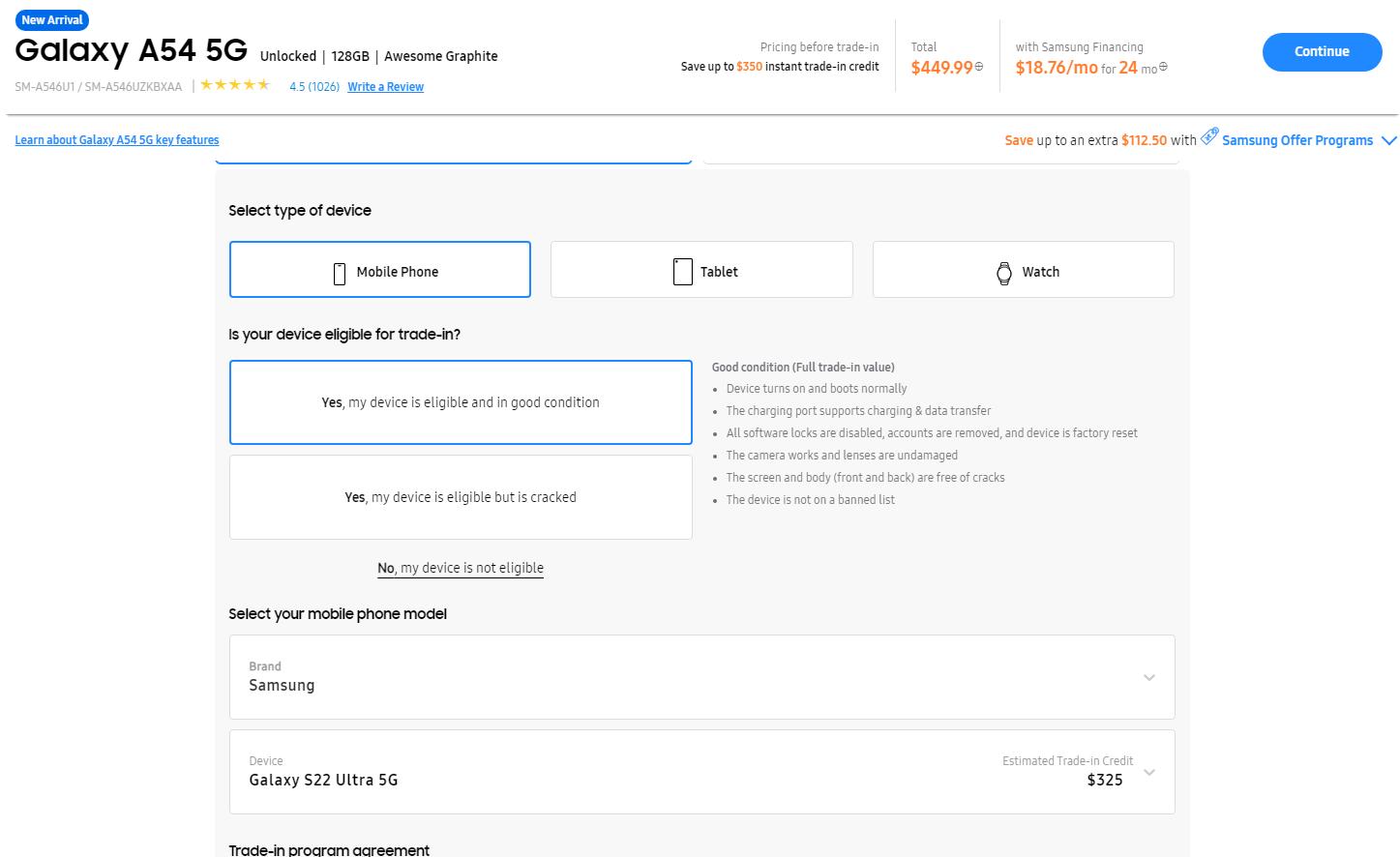
Task: Click the info icon beside $449.99 total
Action: (979, 67)
